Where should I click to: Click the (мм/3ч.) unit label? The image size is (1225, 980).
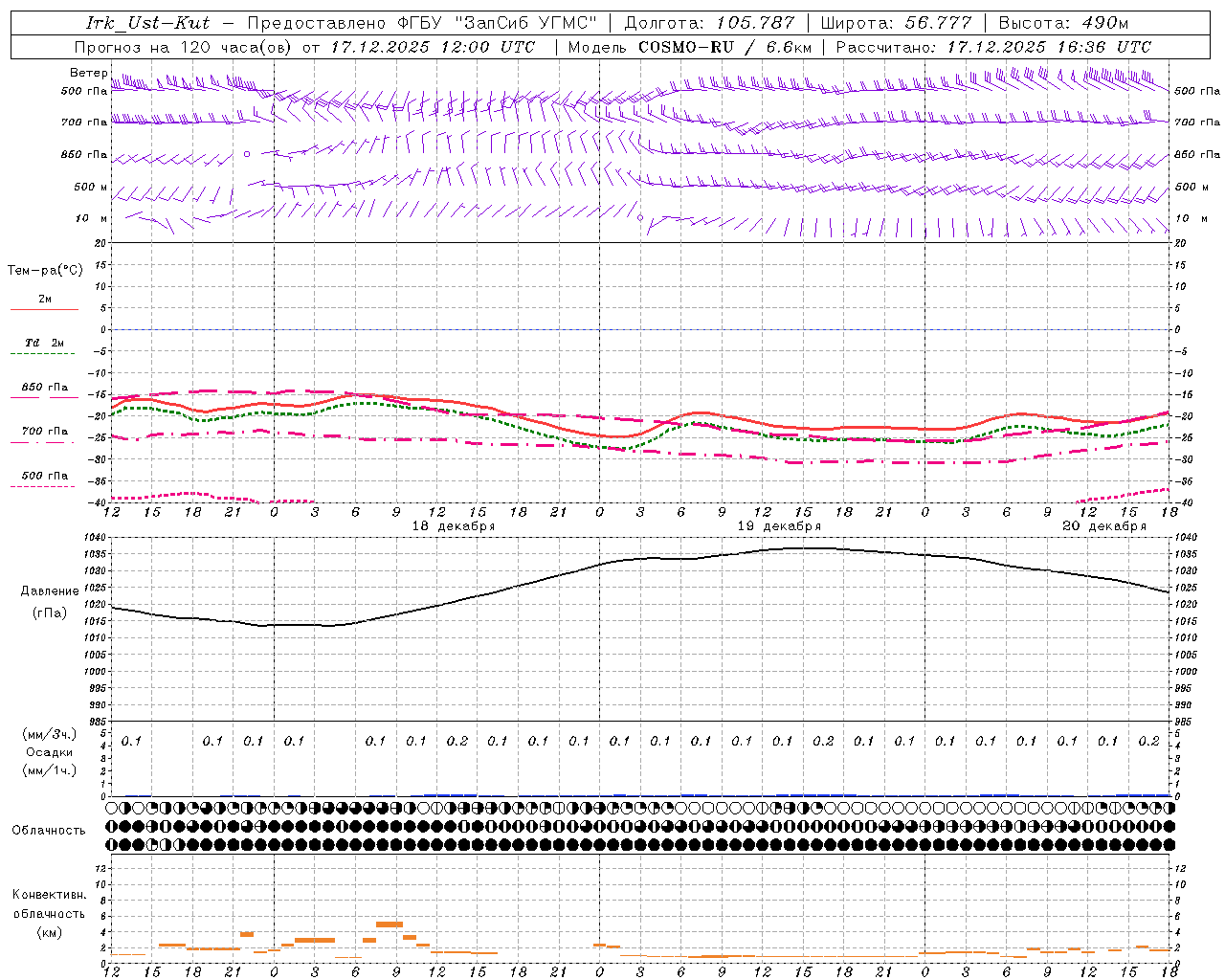coord(50,734)
